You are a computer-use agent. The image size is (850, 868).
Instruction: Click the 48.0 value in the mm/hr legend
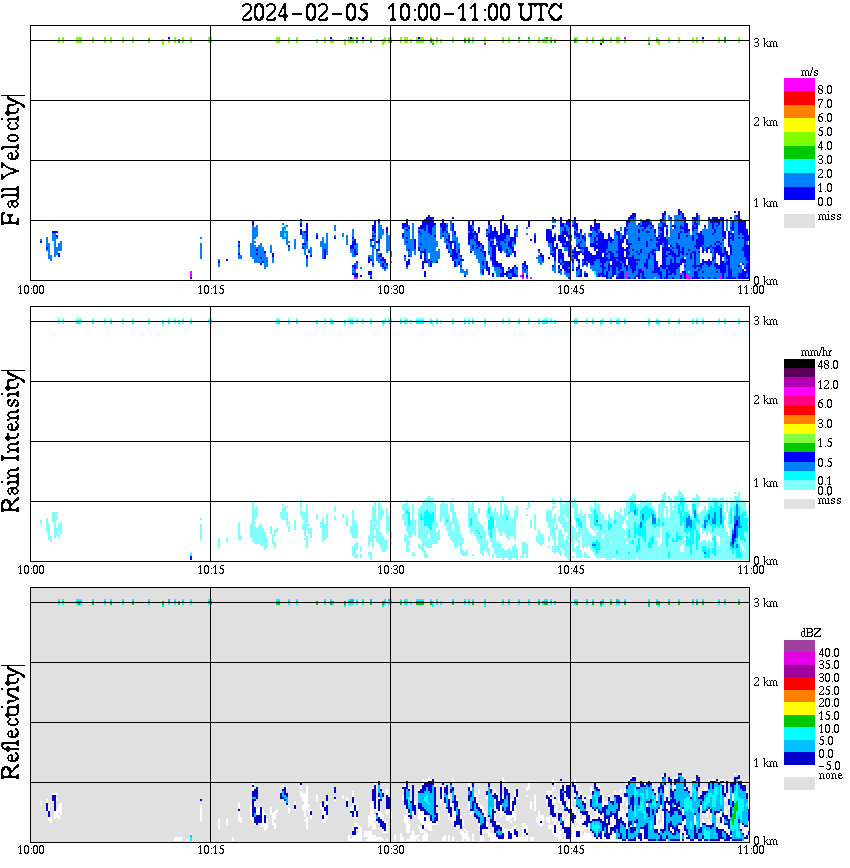point(828,365)
